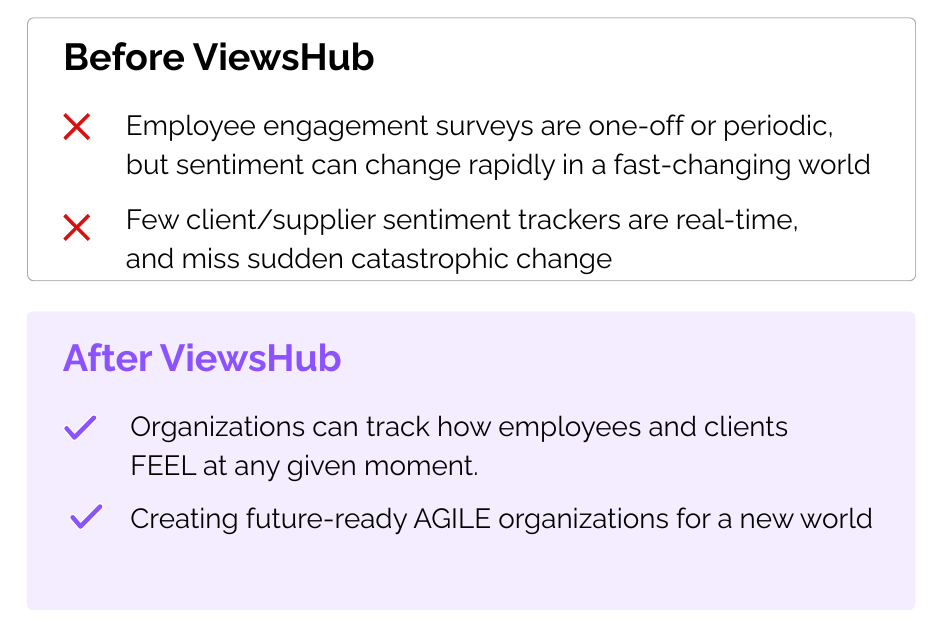Click the first purple checkmark icon
Screen dimensions: 940x641
pyautogui.click(x=80, y=428)
